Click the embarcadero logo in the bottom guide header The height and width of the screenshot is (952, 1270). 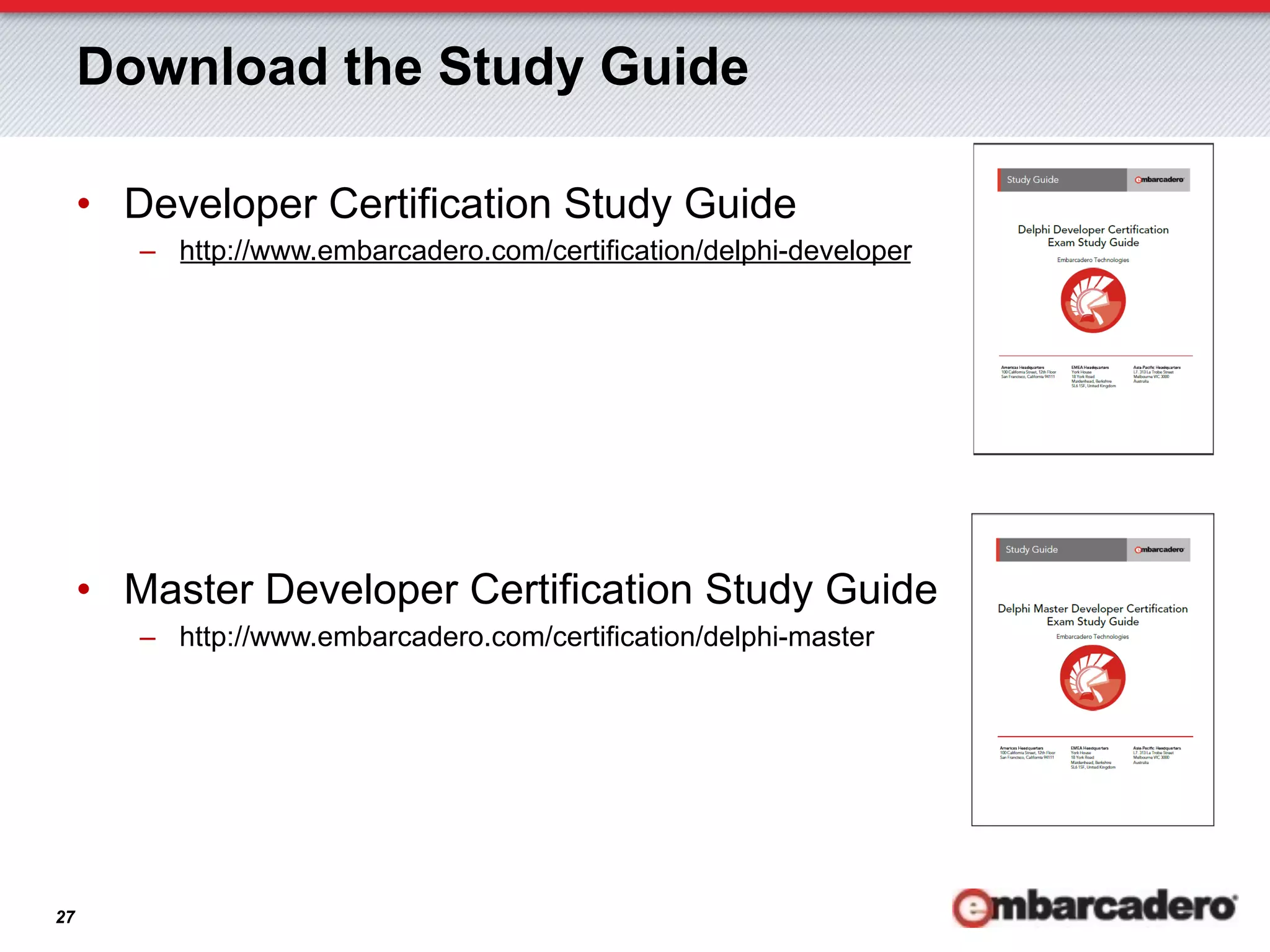tap(1158, 550)
